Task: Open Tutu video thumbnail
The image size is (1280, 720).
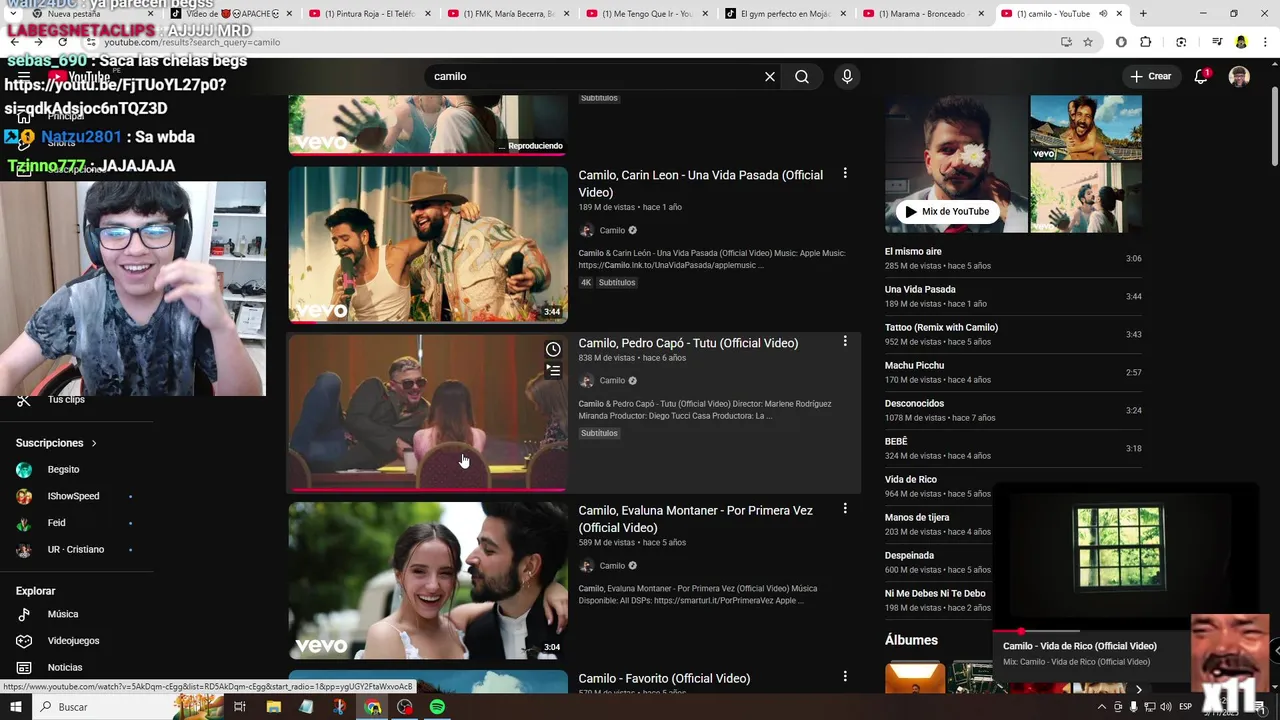Action: (428, 412)
